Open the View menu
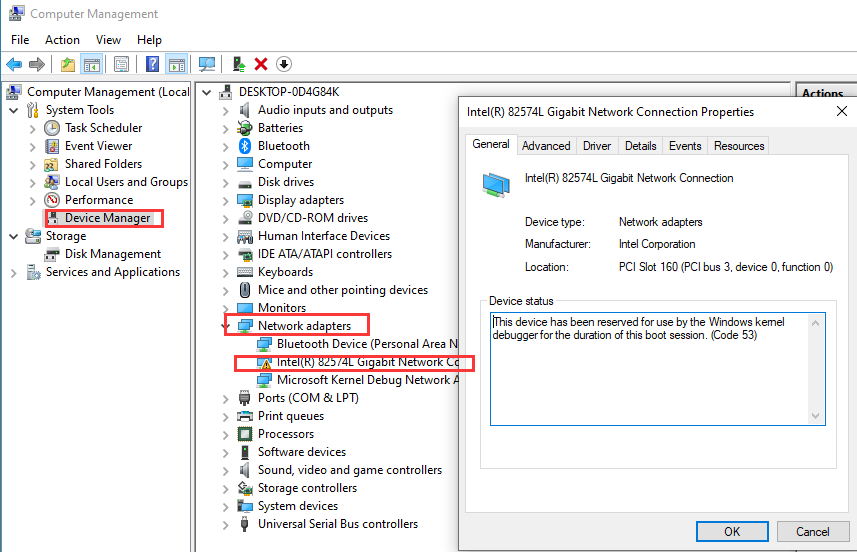The image size is (857, 552). pyautogui.click(x=108, y=40)
